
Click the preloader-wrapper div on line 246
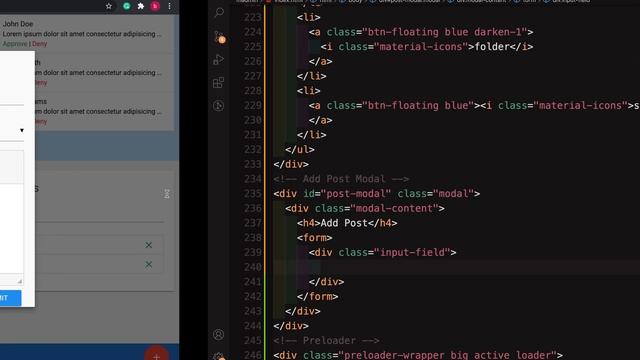418,355
